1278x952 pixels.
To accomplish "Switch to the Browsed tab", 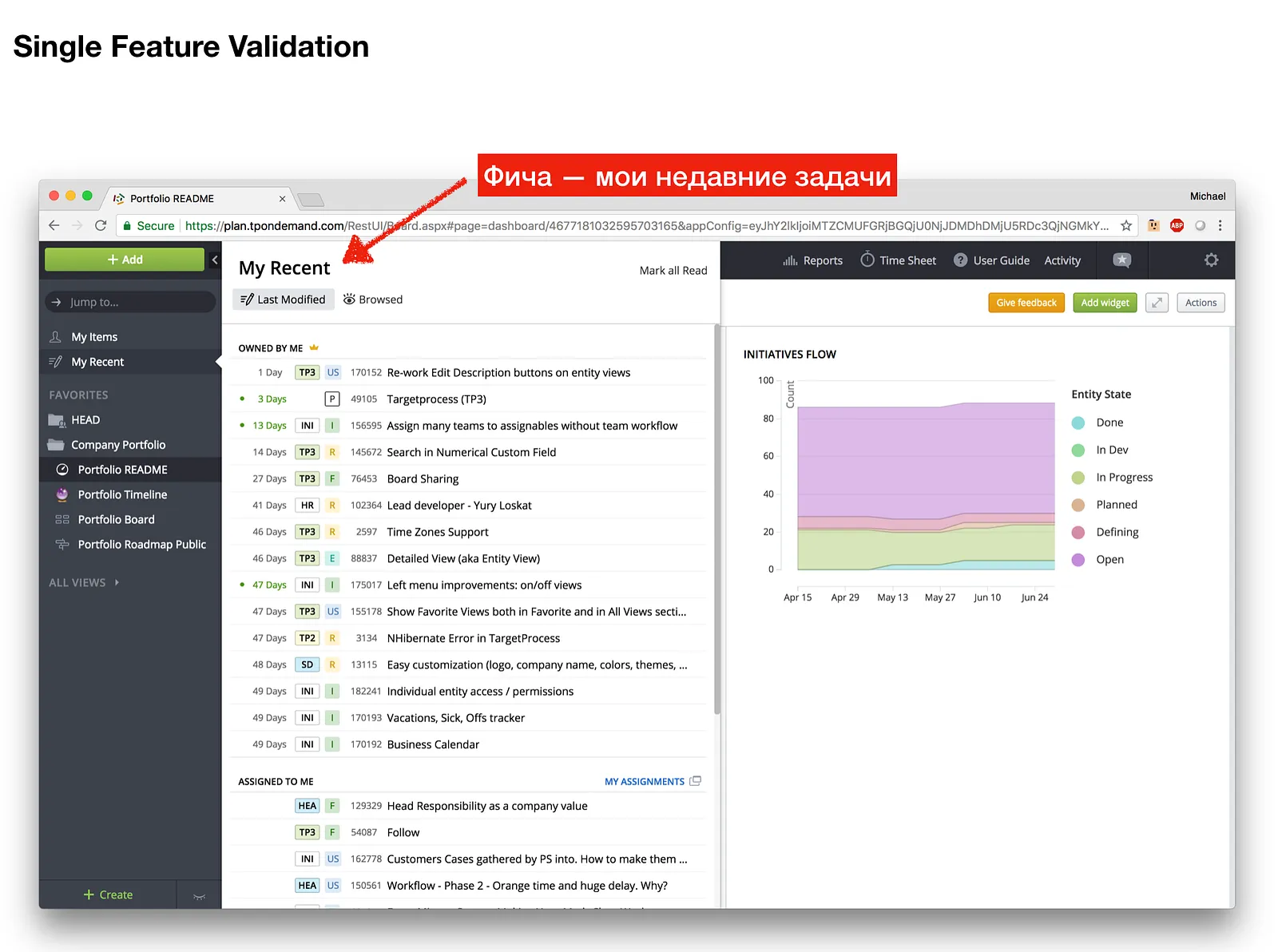I will click(x=373, y=299).
